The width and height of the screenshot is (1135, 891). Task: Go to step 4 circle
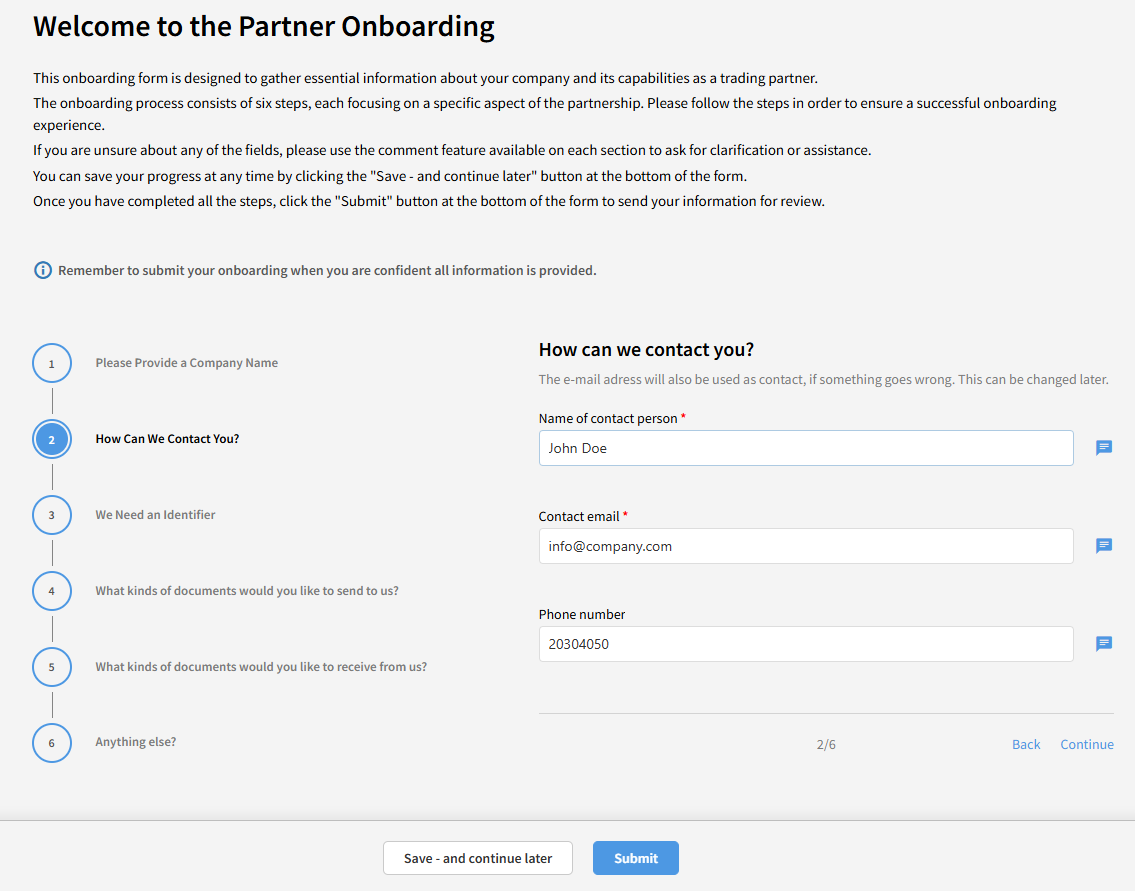pyautogui.click(x=52, y=591)
